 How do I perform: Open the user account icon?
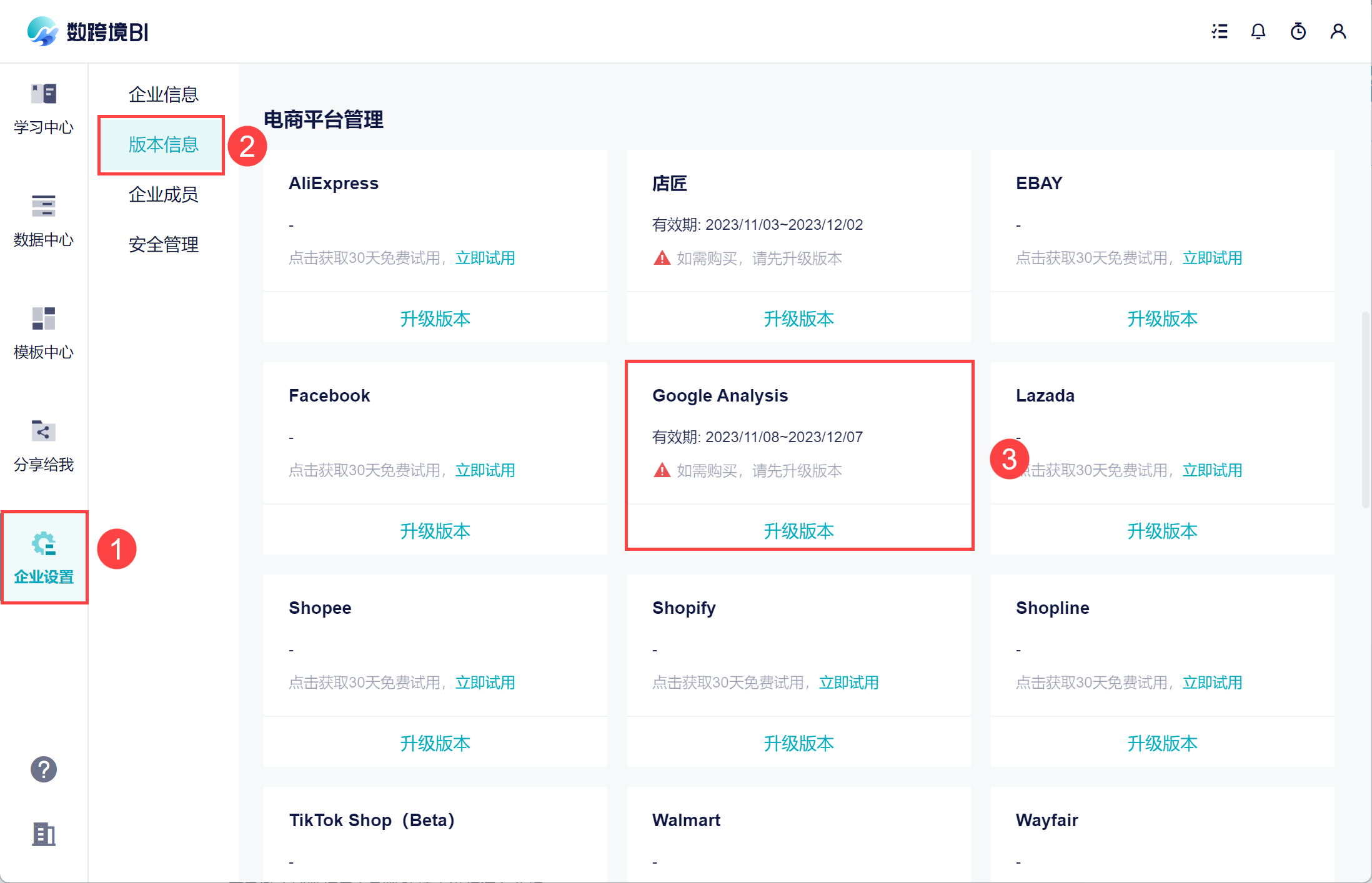coord(1338,31)
